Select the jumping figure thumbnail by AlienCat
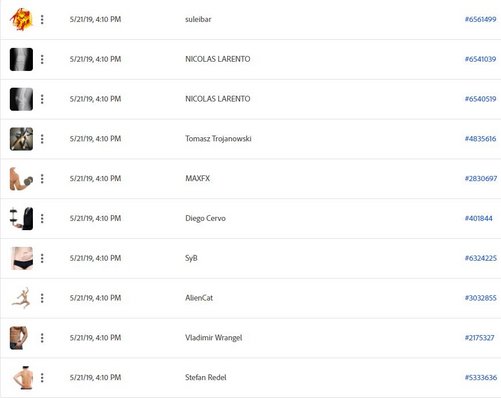Viewport: 501px width, 398px height. click(21, 298)
